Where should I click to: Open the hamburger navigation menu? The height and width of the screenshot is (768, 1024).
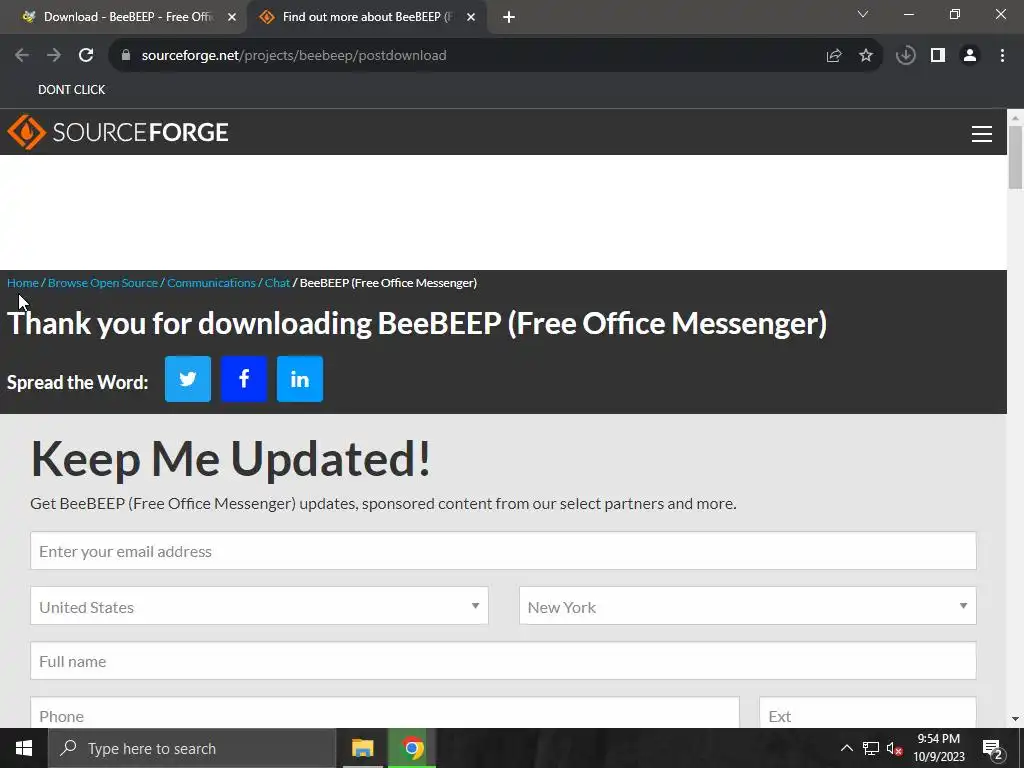point(982,133)
